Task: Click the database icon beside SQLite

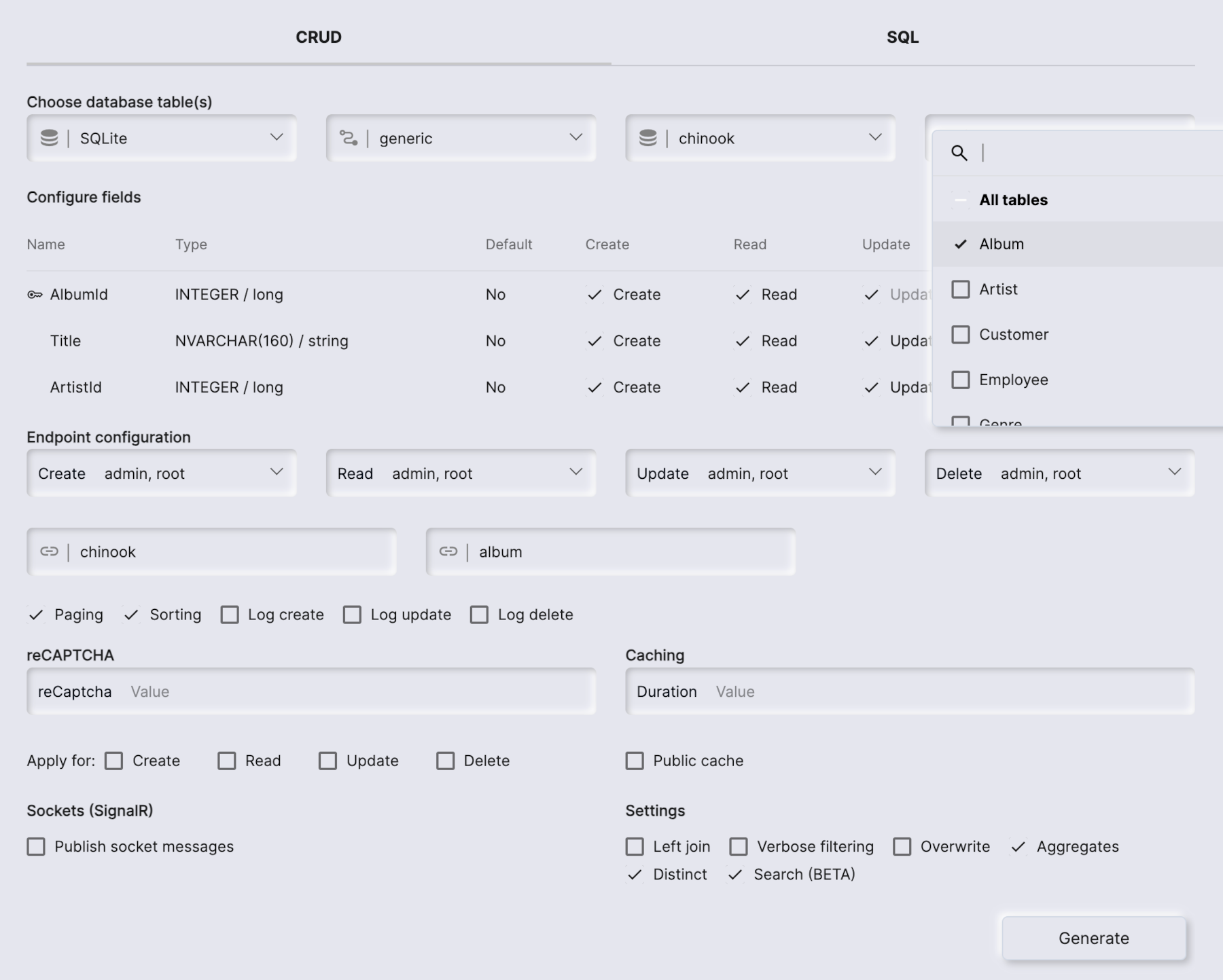Action: [x=50, y=138]
